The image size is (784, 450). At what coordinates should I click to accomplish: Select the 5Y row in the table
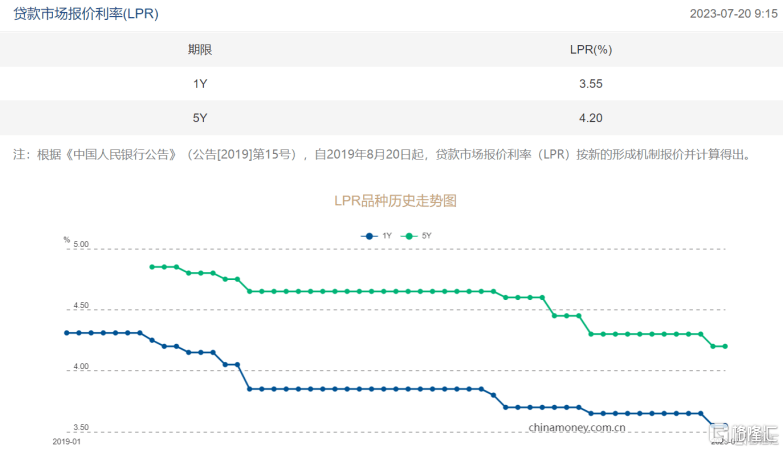coord(200,118)
